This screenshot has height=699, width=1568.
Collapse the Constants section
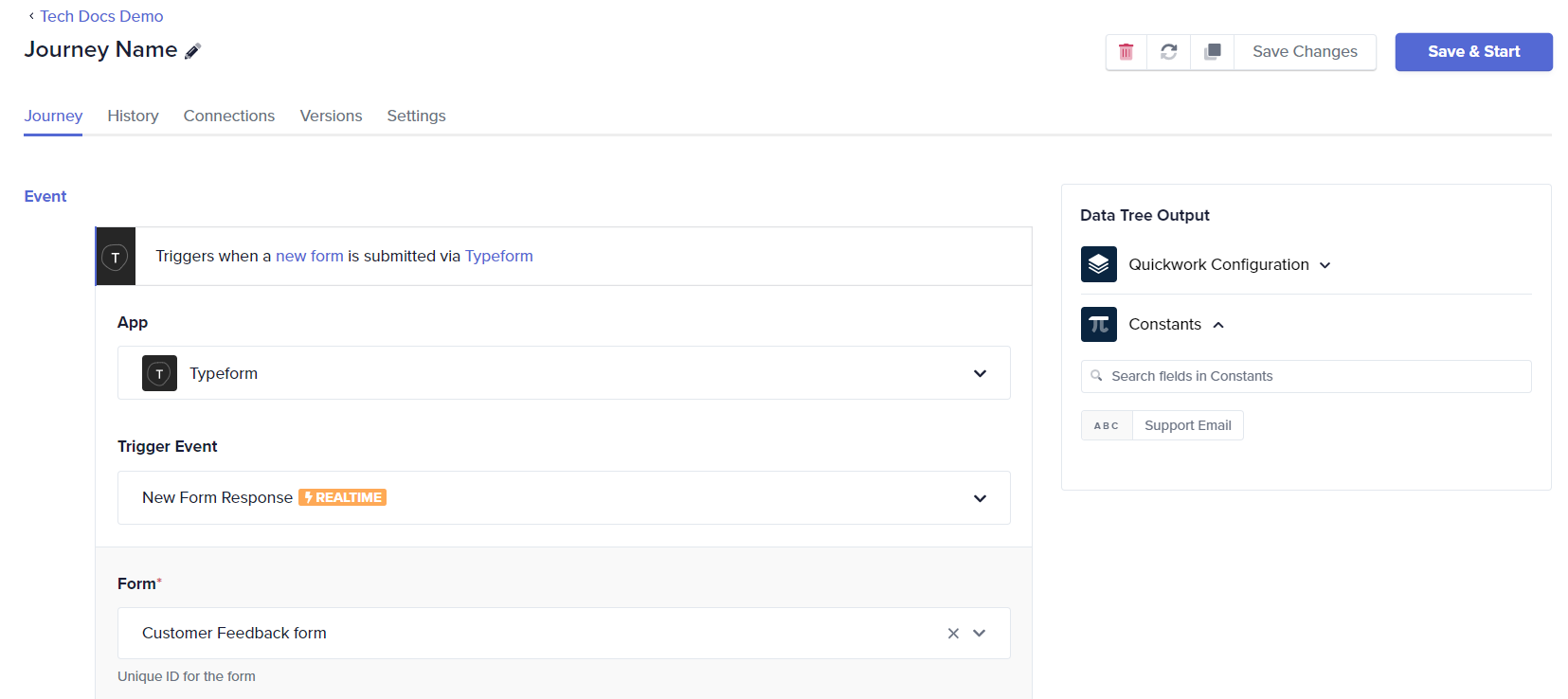pos(1218,325)
